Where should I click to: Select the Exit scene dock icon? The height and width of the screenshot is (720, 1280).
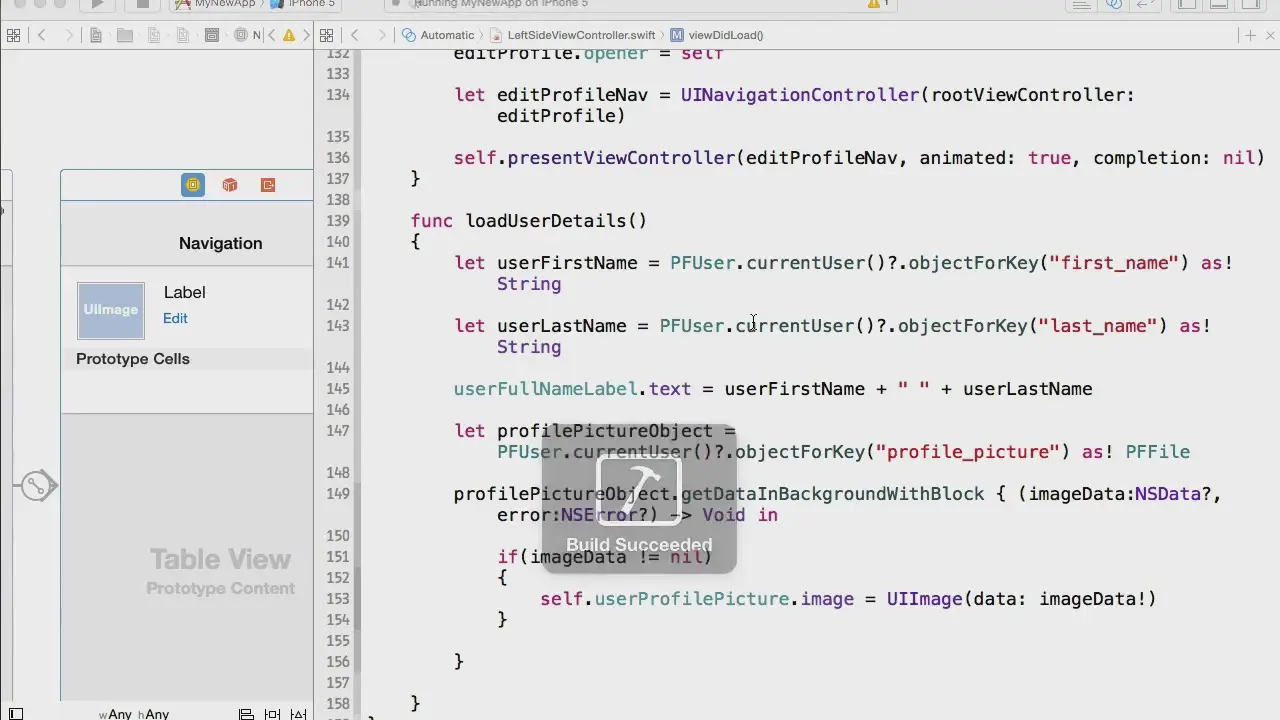(267, 185)
